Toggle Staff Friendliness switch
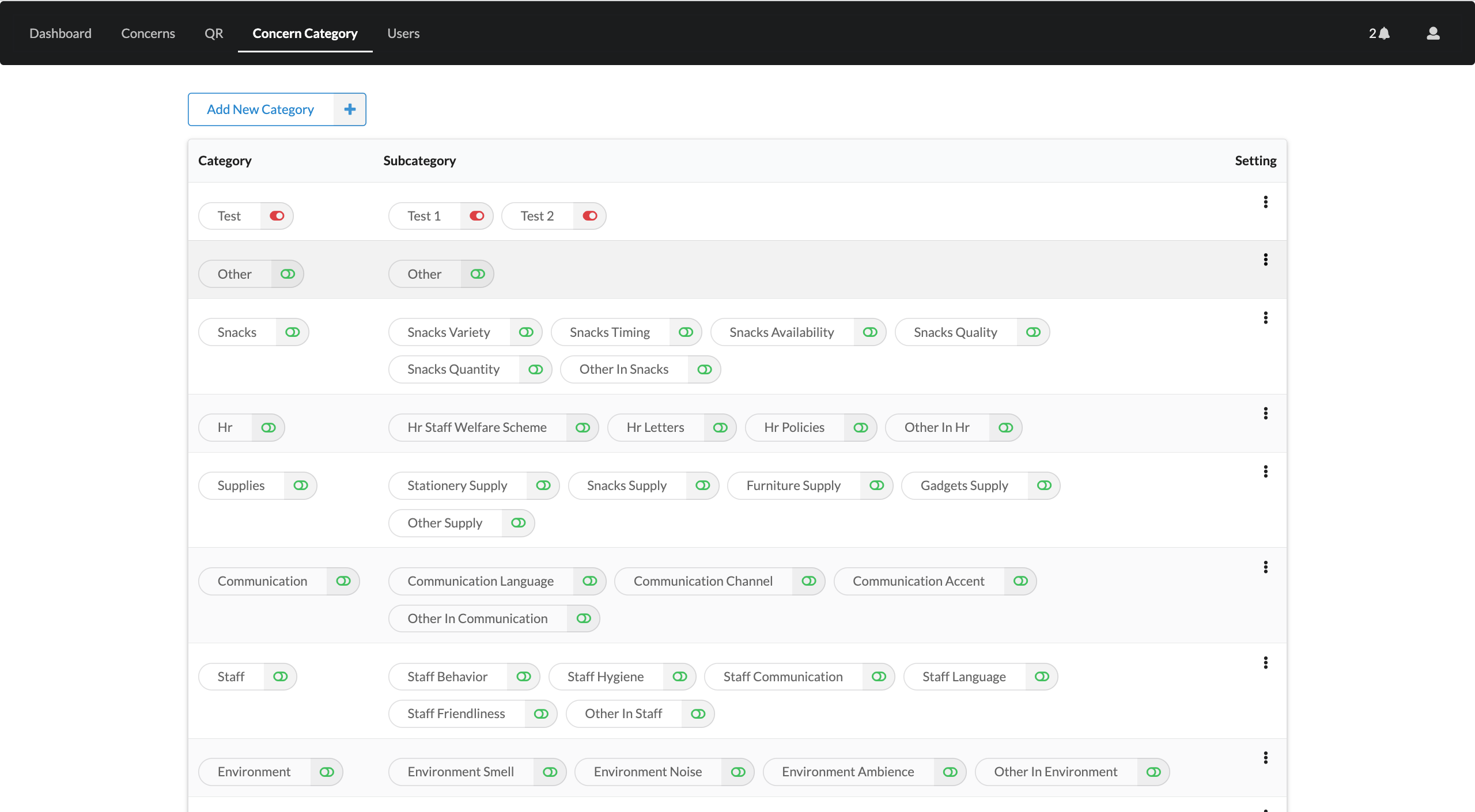The width and height of the screenshot is (1475, 812). click(x=541, y=714)
